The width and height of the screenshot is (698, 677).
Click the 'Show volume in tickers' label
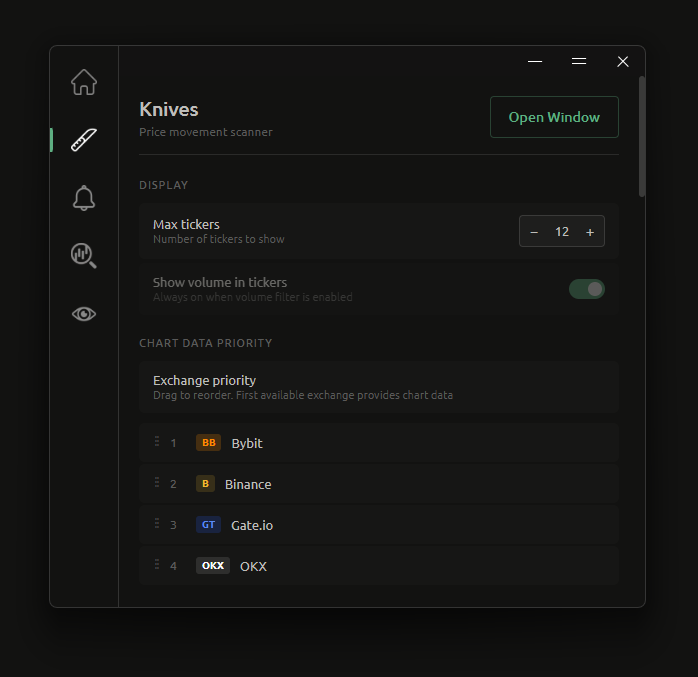click(220, 283)
